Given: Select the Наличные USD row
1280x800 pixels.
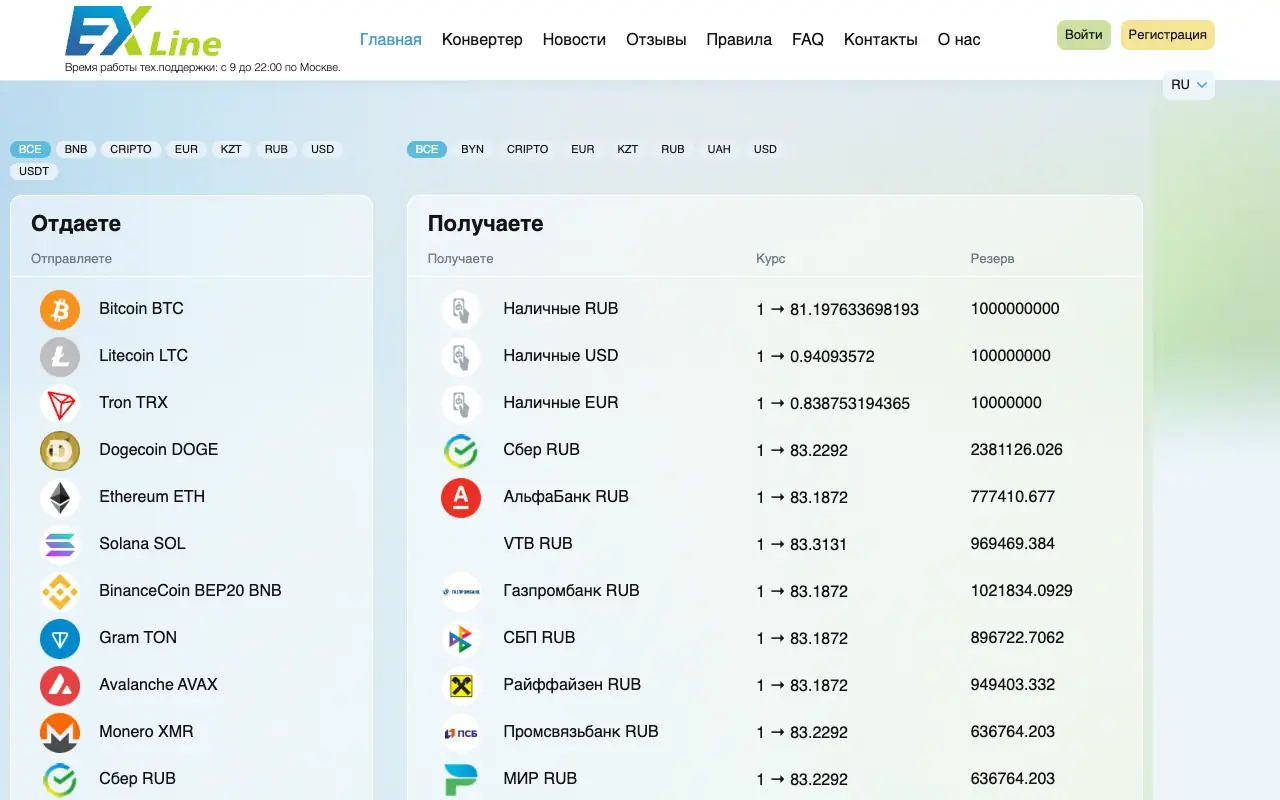Looking at the screenshot, I should [775, 356].
